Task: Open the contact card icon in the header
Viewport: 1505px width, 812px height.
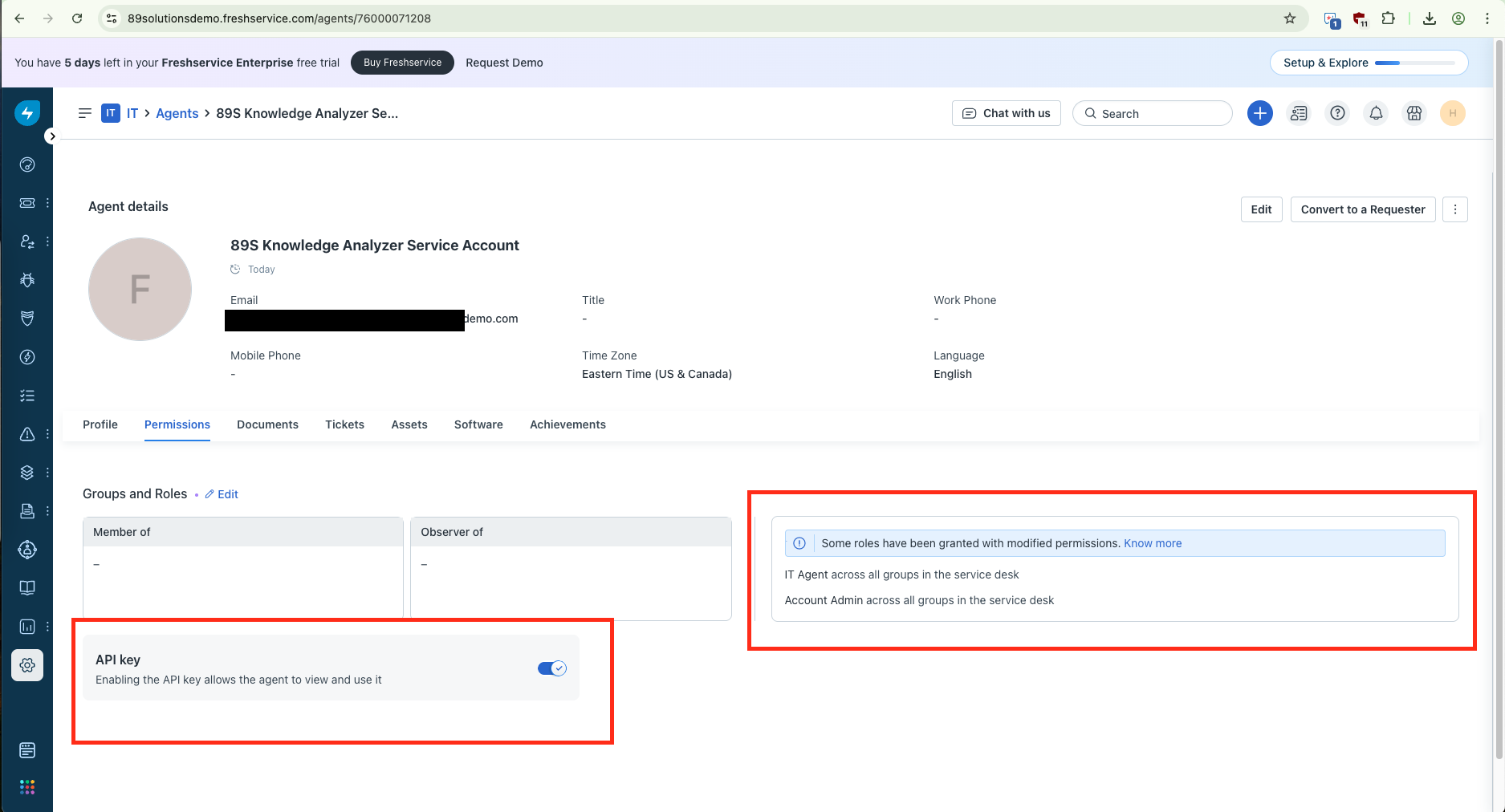Action: click(x=1299, y=113)
